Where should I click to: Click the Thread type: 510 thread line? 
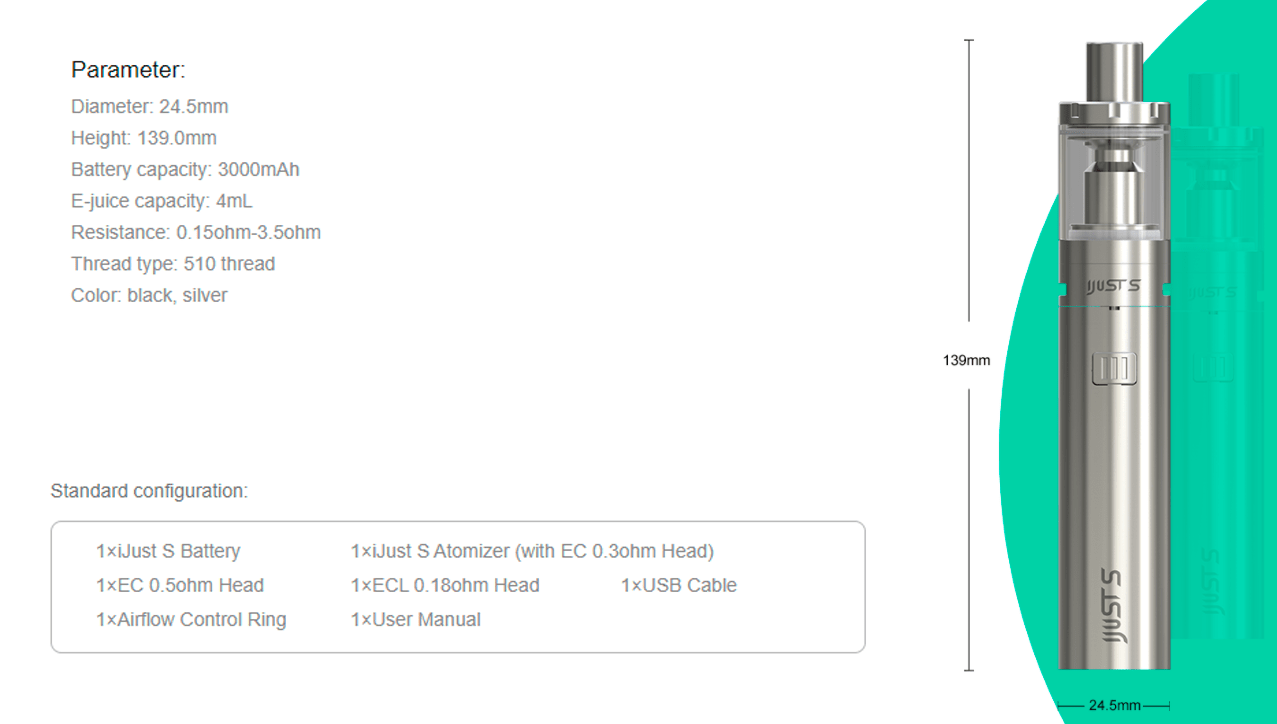173,264
